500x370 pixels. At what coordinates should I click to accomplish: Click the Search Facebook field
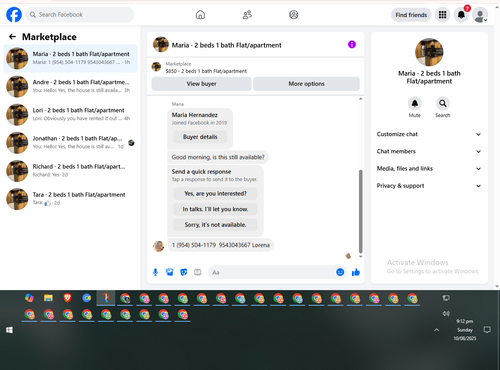coord(80,15)
